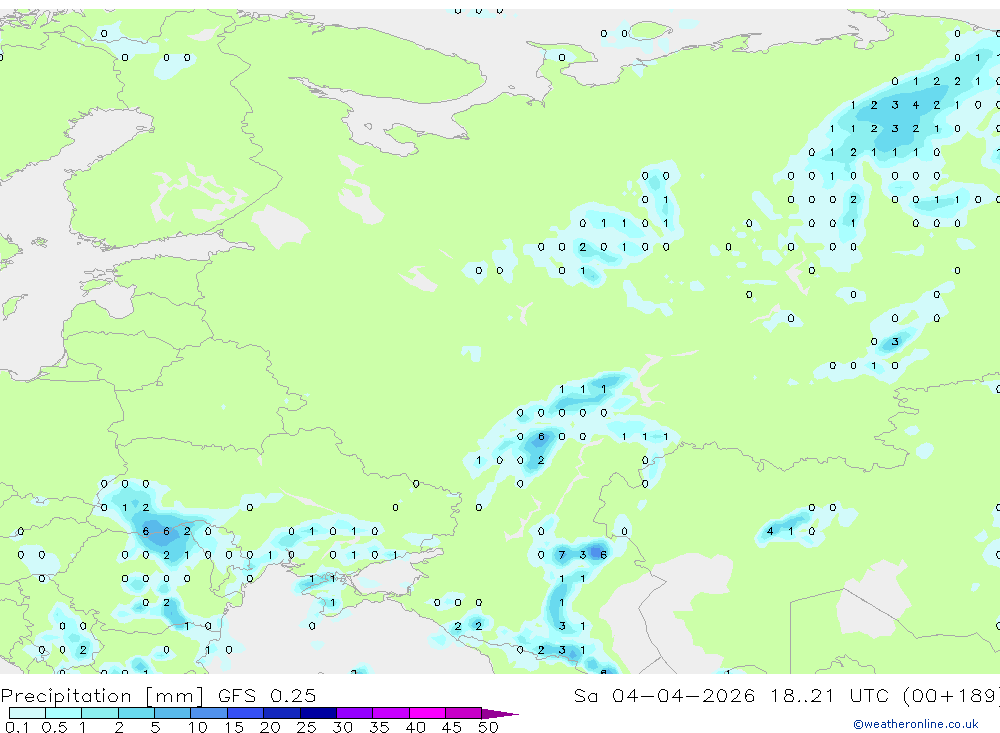Pick the 40–45 mm magenta legend swatch

tap(427, 713)
